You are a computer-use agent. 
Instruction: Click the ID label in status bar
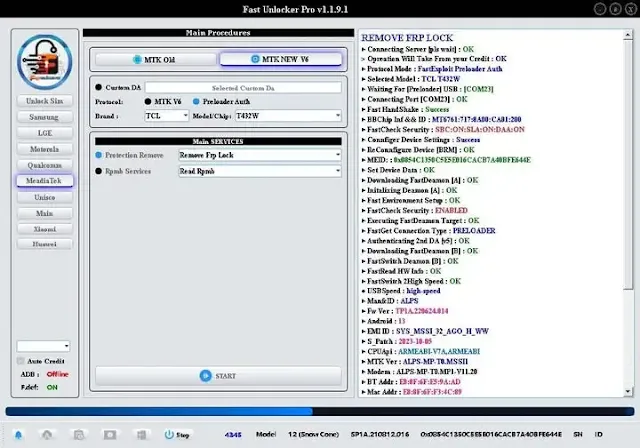598,435
